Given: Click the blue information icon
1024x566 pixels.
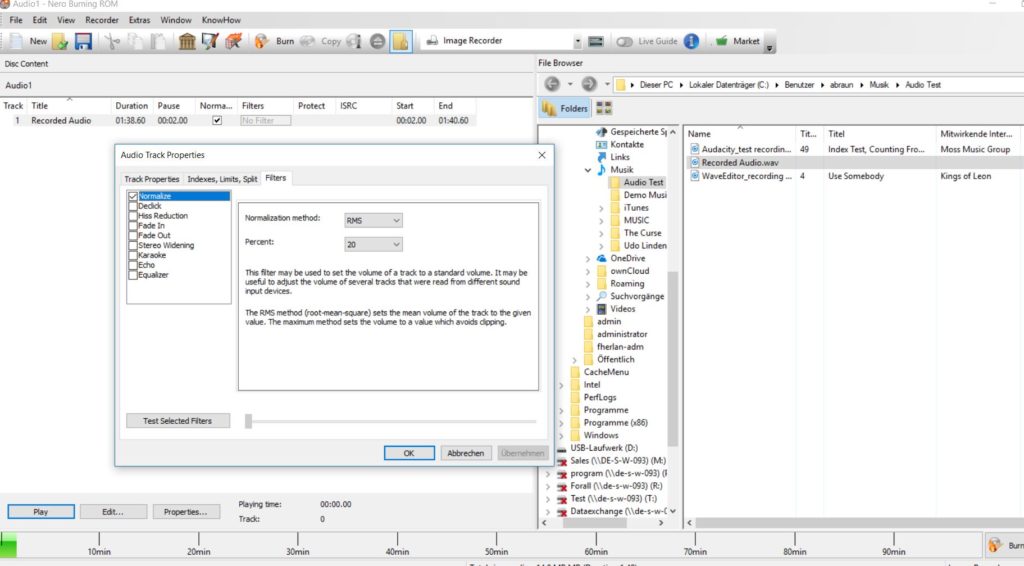Looking at the screenshot, I should click(x=691, y=41).
